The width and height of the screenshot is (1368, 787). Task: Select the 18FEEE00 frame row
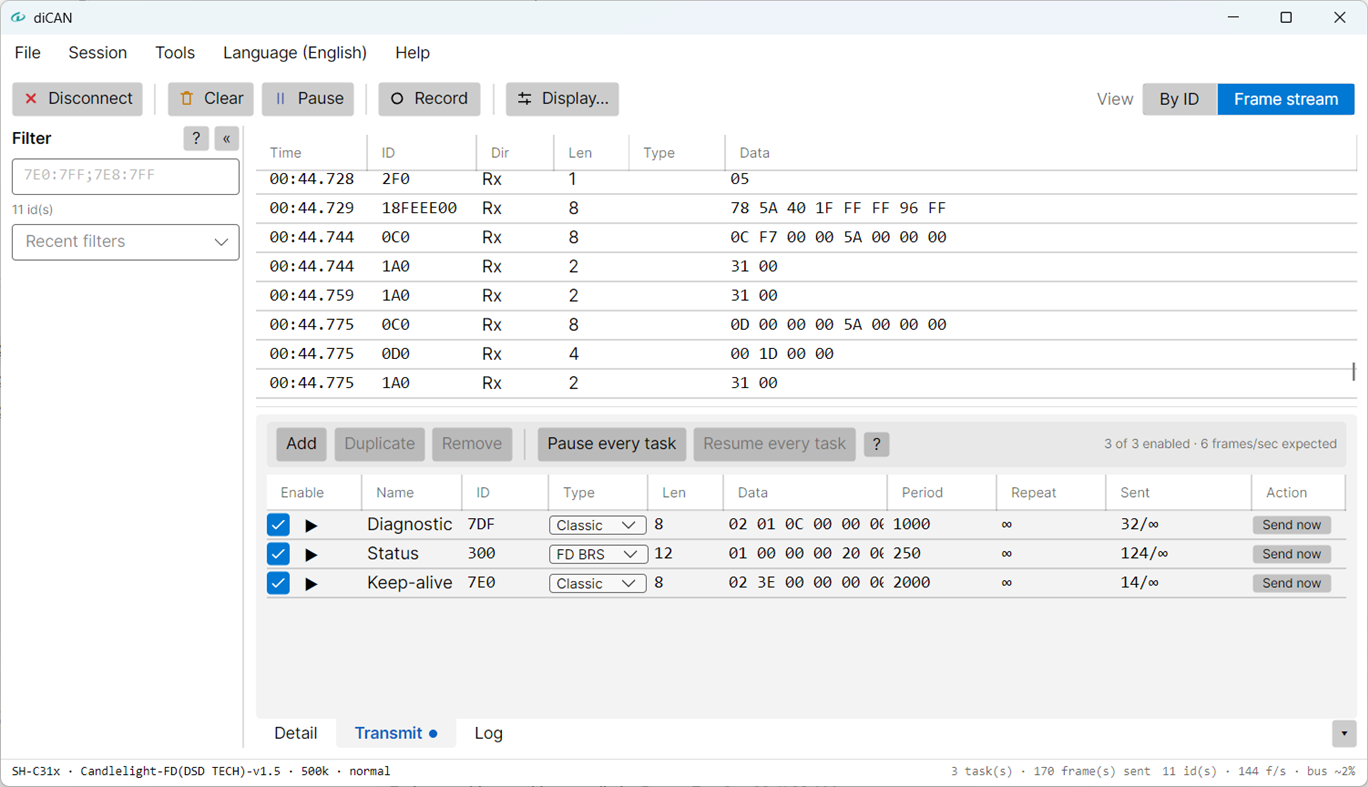click(805, 208)
